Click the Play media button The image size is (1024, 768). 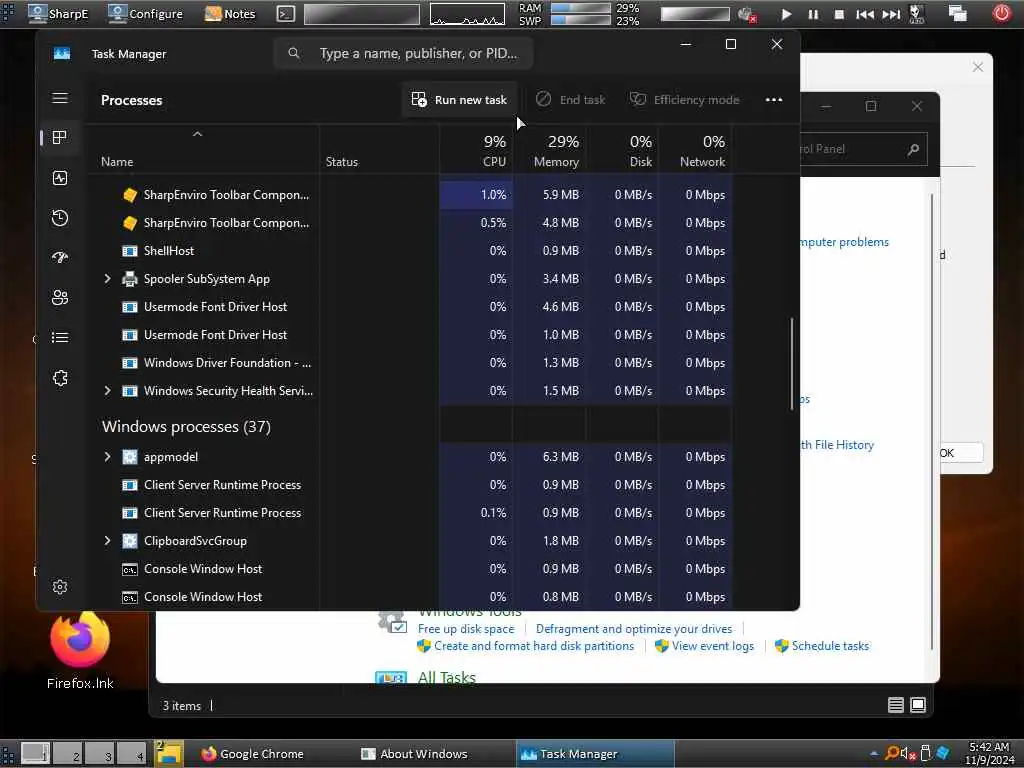786,14
